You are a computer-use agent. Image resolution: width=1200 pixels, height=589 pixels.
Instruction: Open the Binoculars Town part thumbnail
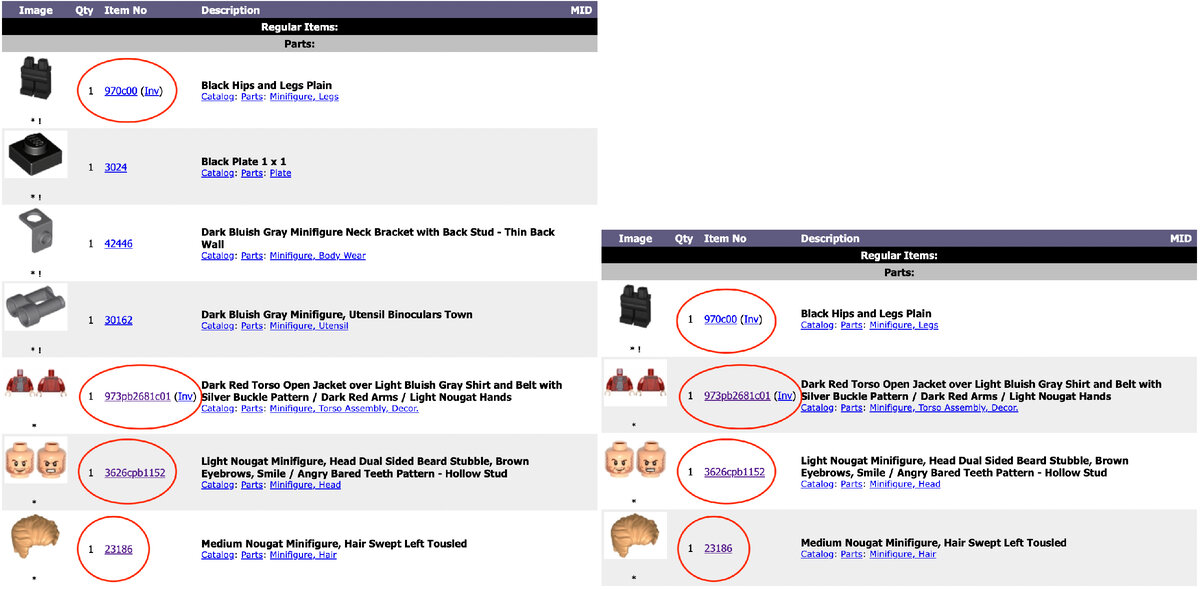coord(36,307)
